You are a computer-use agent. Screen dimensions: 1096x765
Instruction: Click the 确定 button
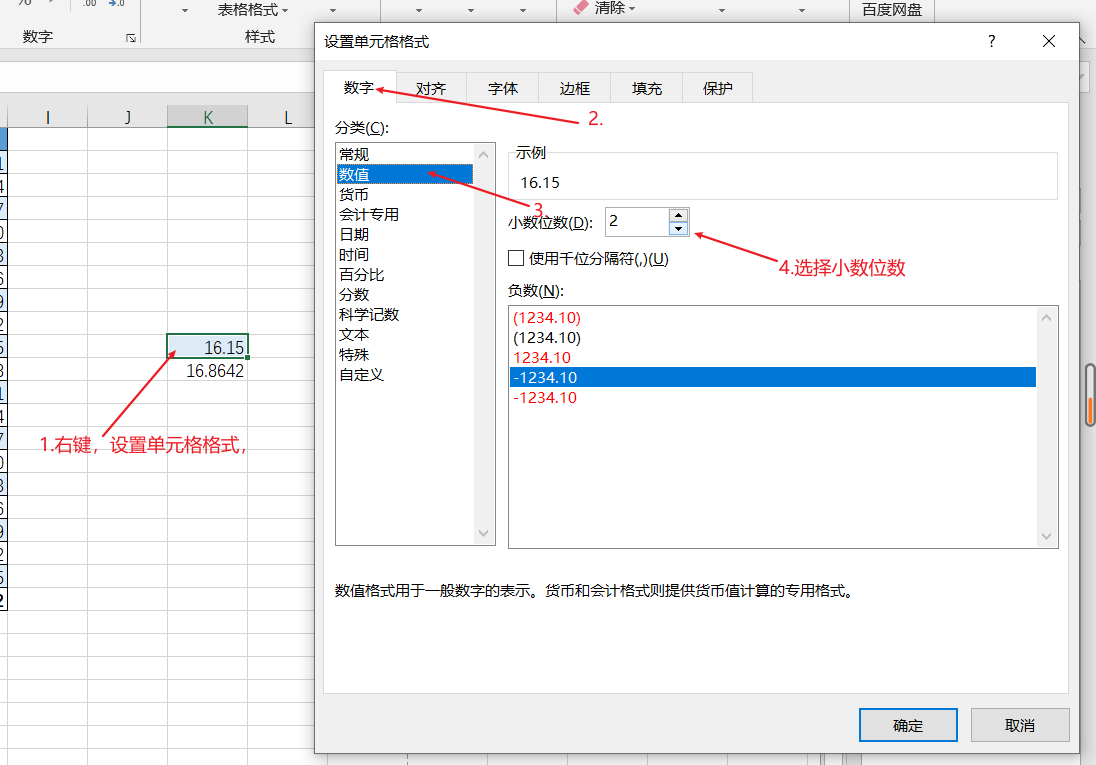[908, 725]
